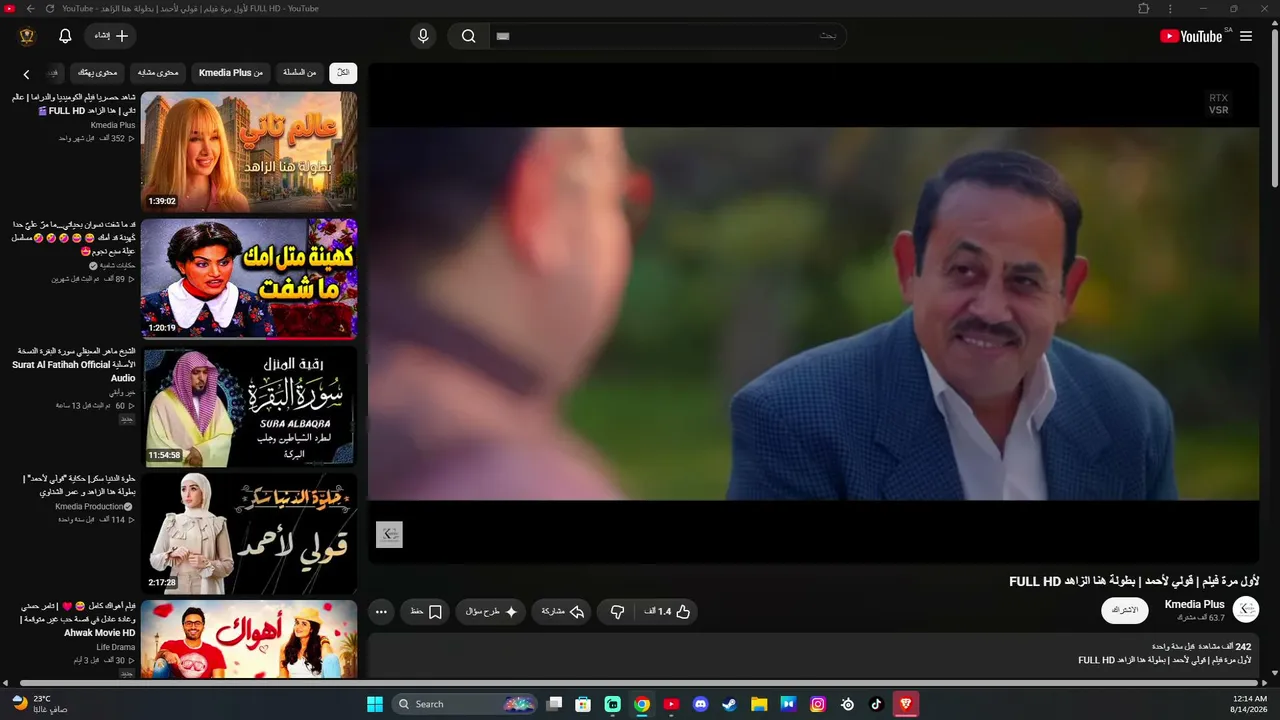Image resolution: width=1280 pixels, height=720 pixels.
Task: Open the three-dots more actions menu
Action: point(381,611)
